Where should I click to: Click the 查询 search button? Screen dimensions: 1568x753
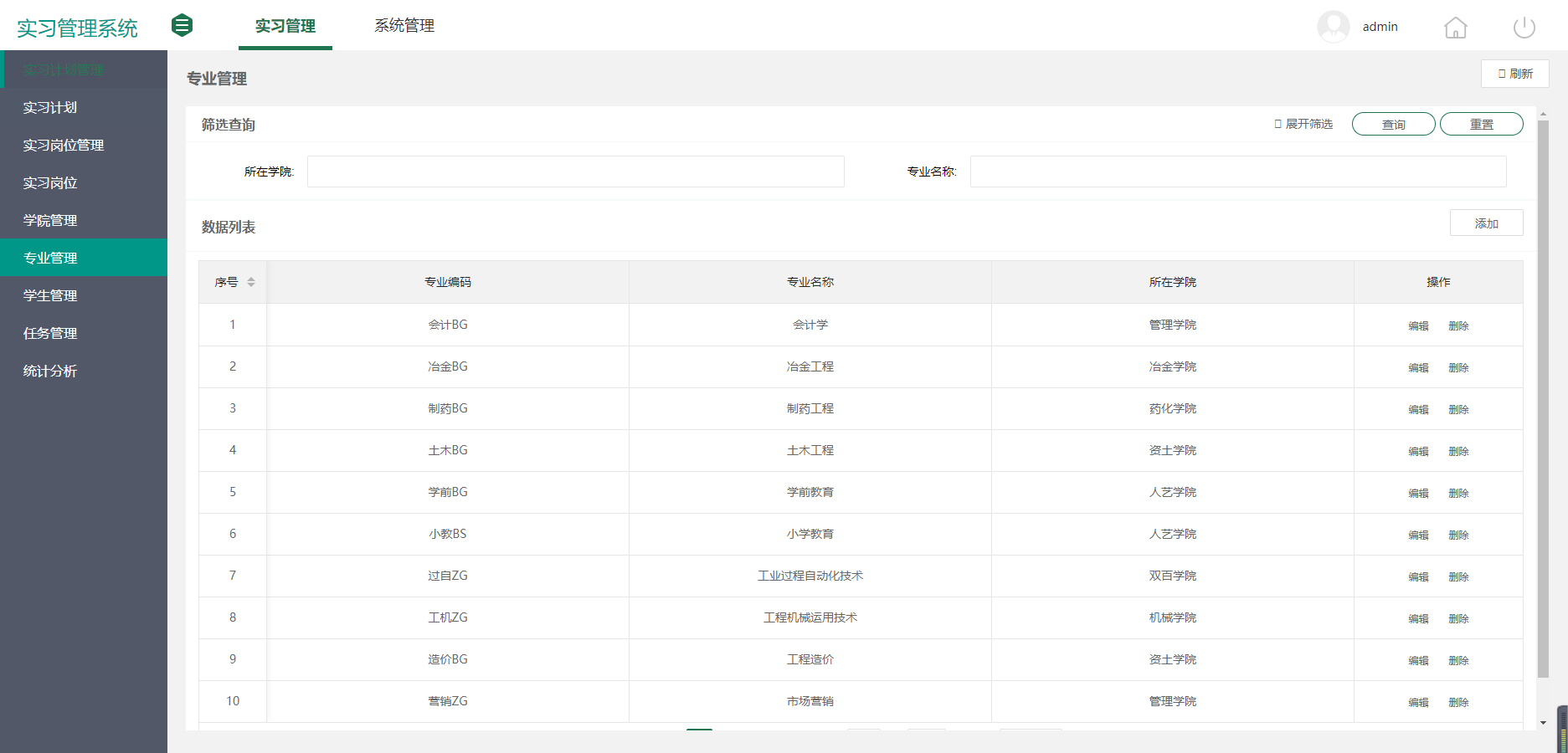click(x=1394, y=124)
